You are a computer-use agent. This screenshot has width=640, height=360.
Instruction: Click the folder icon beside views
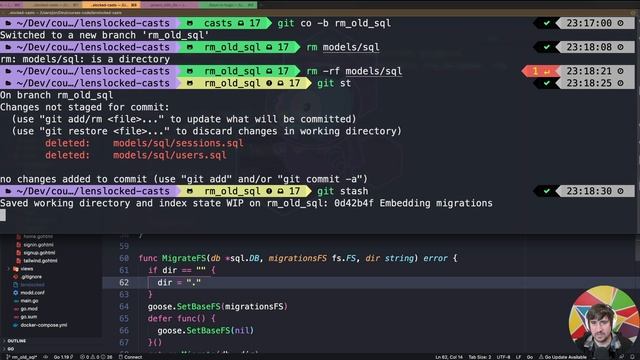16,269
